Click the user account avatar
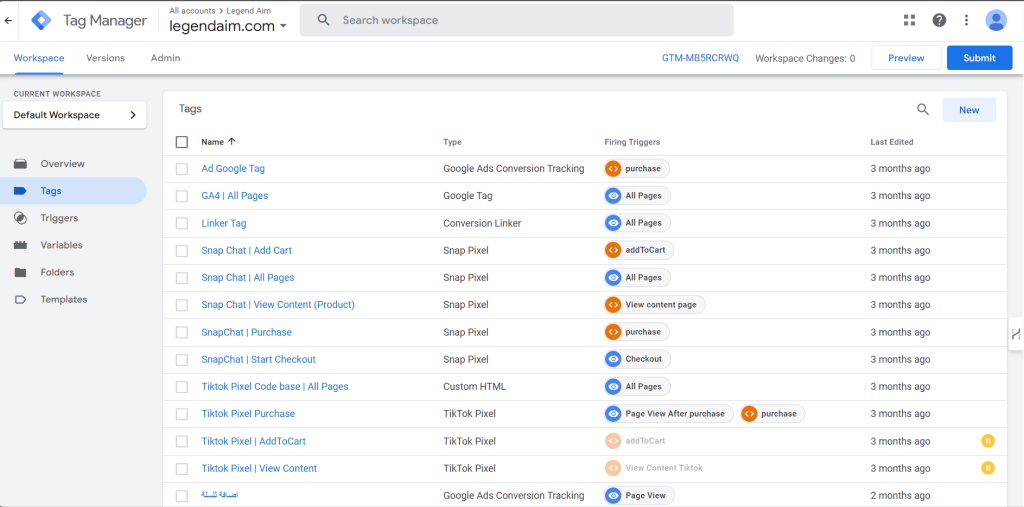Image resolution: width=1024 pixels, height=507 pixels. (x=996, y=20)
